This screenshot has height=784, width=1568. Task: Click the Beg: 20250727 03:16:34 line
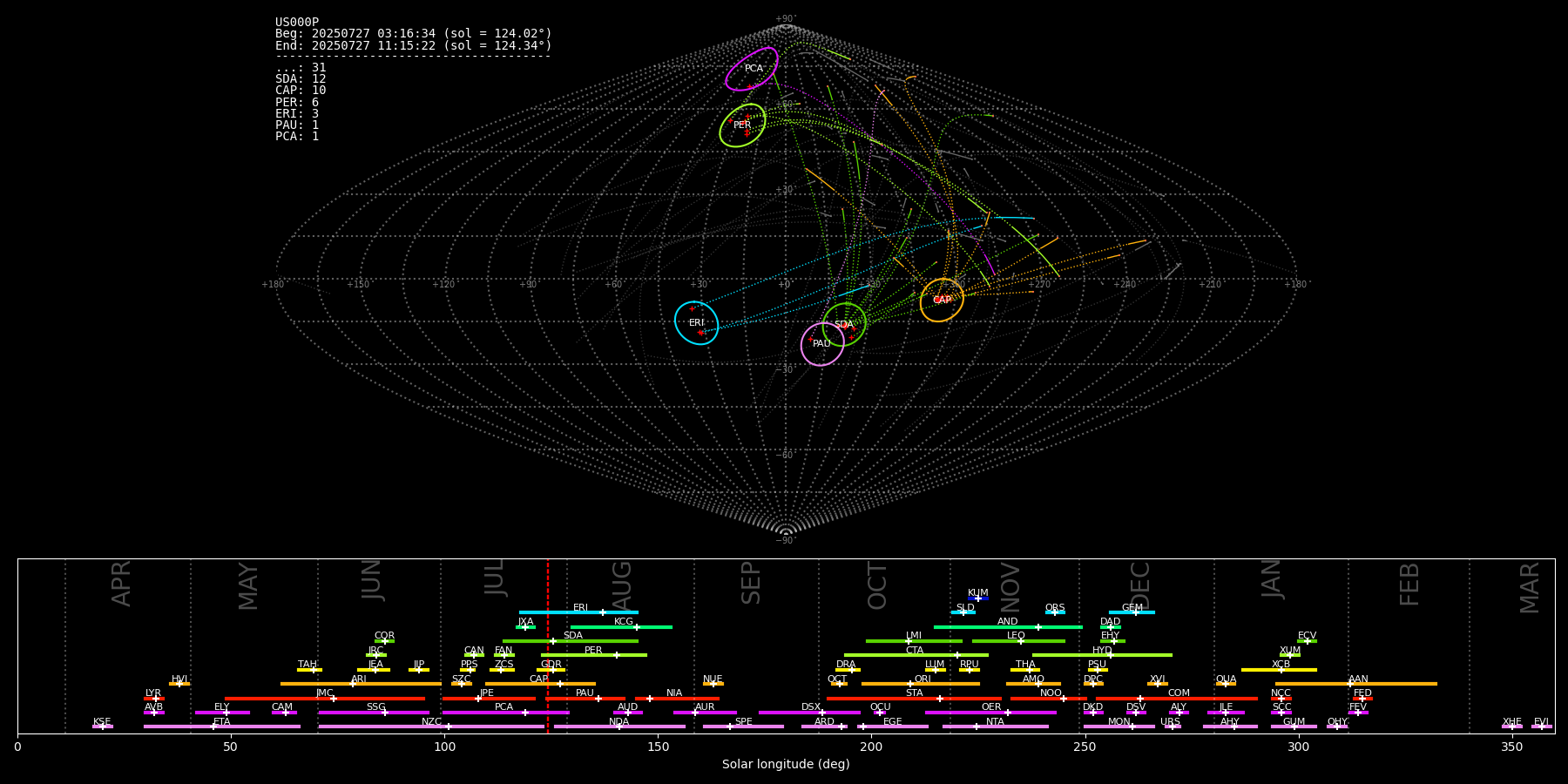pos(414,34)
